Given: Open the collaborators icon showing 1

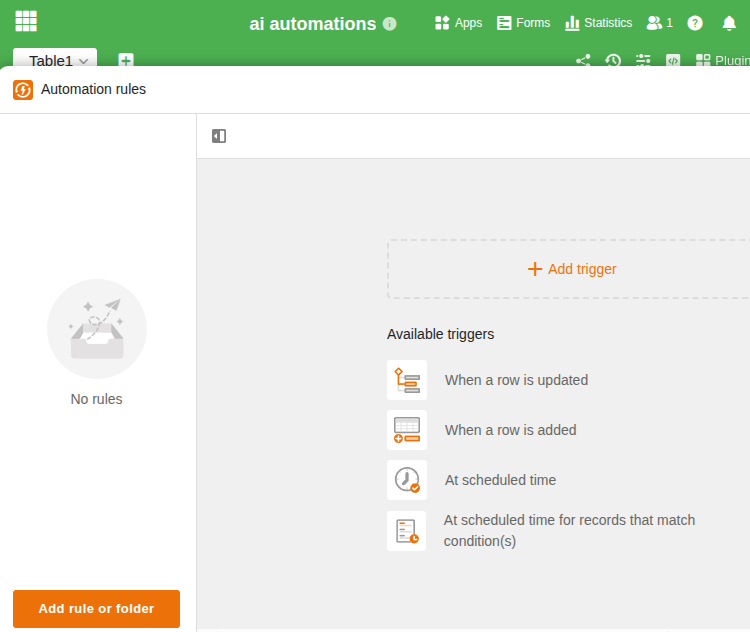Looking at the screenshot, I should click(x=659, y=23).
